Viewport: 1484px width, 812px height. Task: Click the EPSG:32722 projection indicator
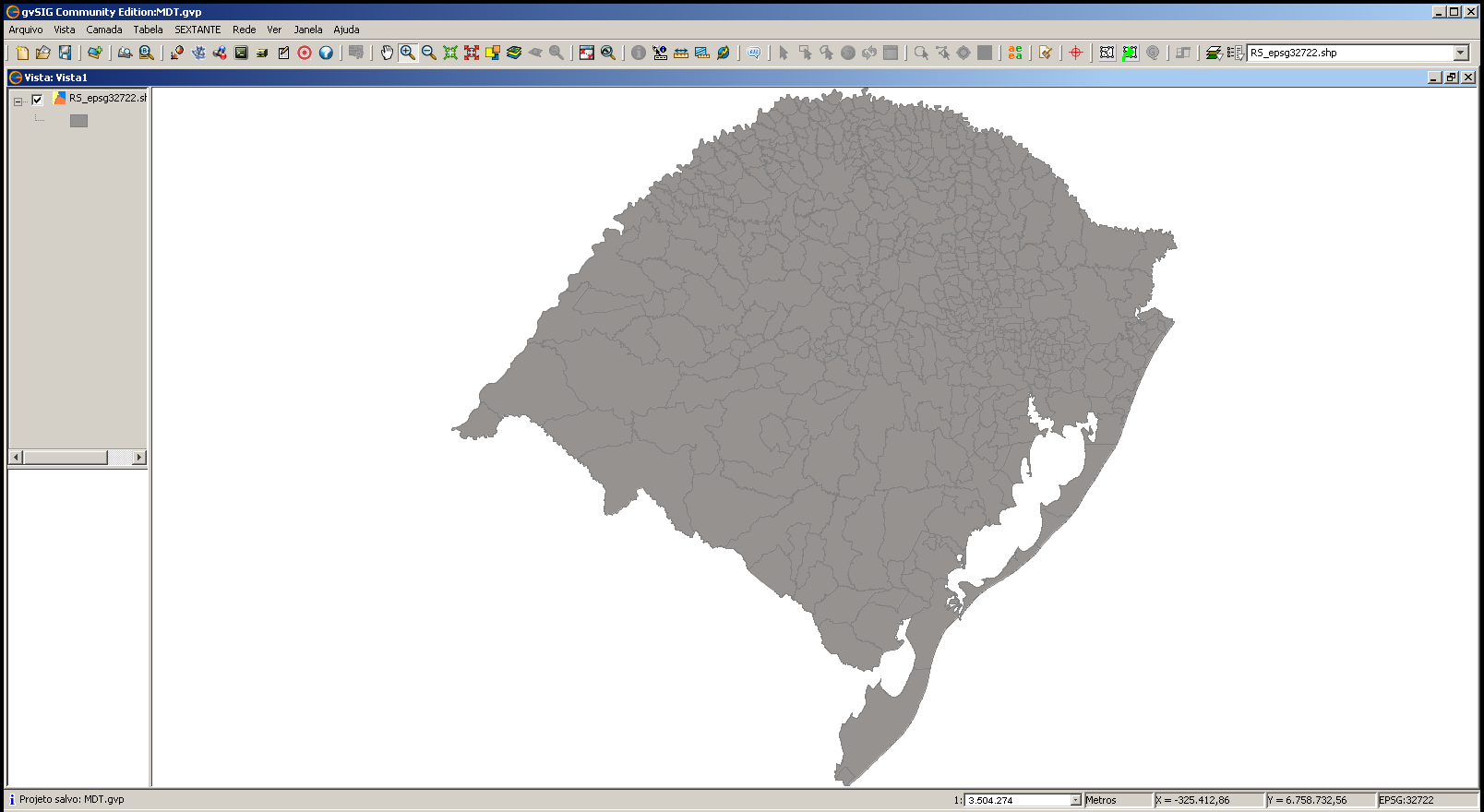(x=1406, y=800)
